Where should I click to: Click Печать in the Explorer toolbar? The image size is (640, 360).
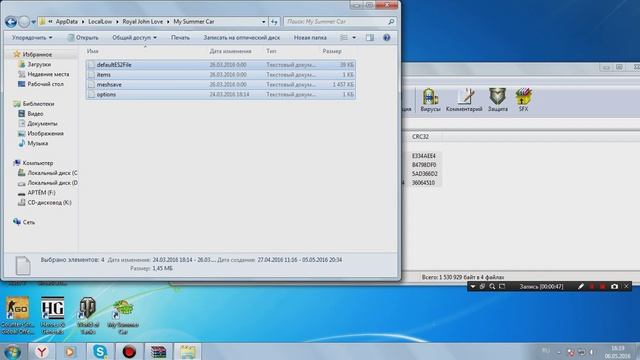180,38
